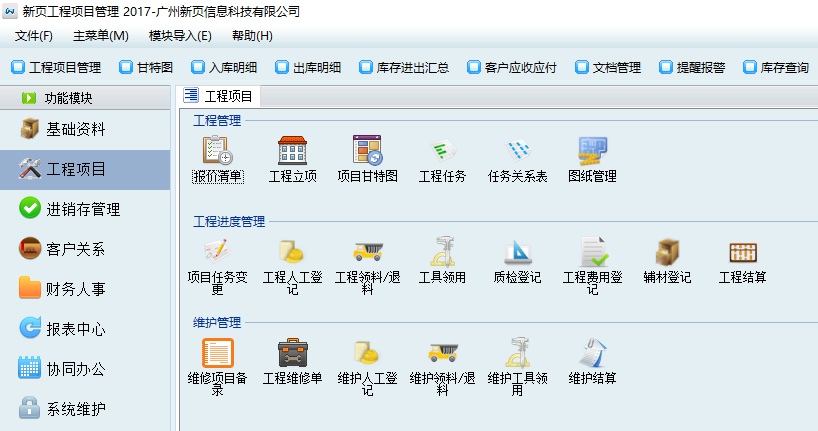818x431 pixels.
Task: Open the 项目任务变更 icon
Action: [x=218, y=252]
